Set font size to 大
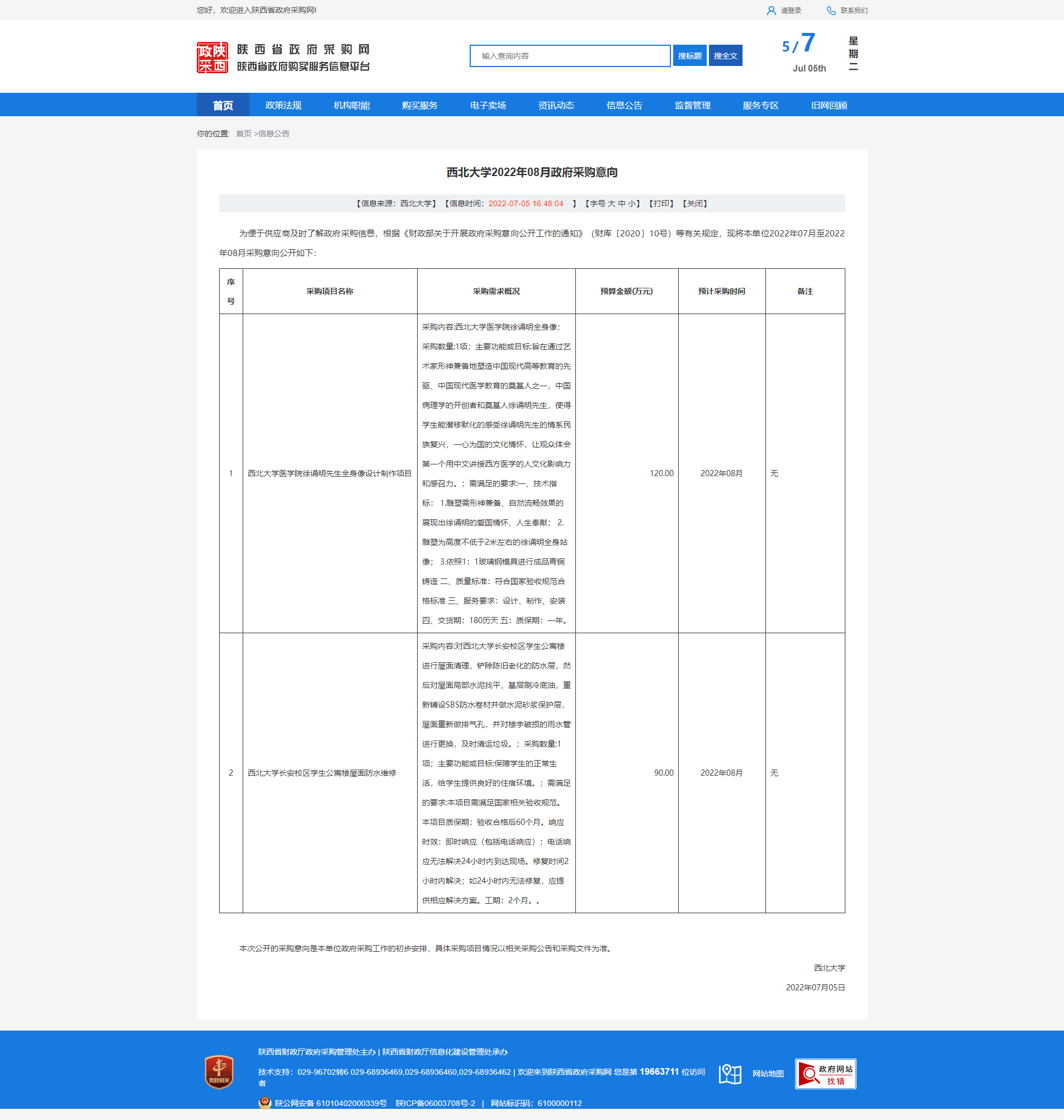The image size is (1064, 1120). pos(612,203)
